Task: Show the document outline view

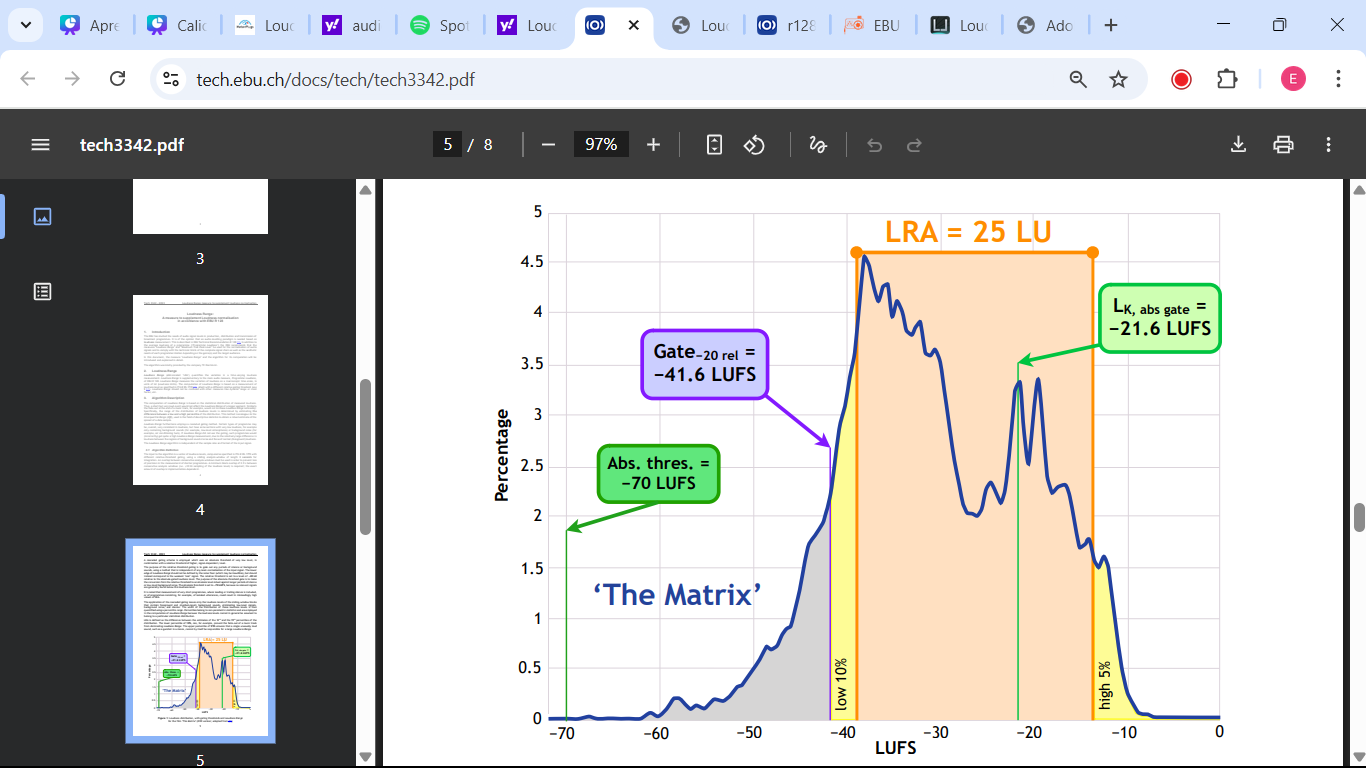Action: coord(42,291)
